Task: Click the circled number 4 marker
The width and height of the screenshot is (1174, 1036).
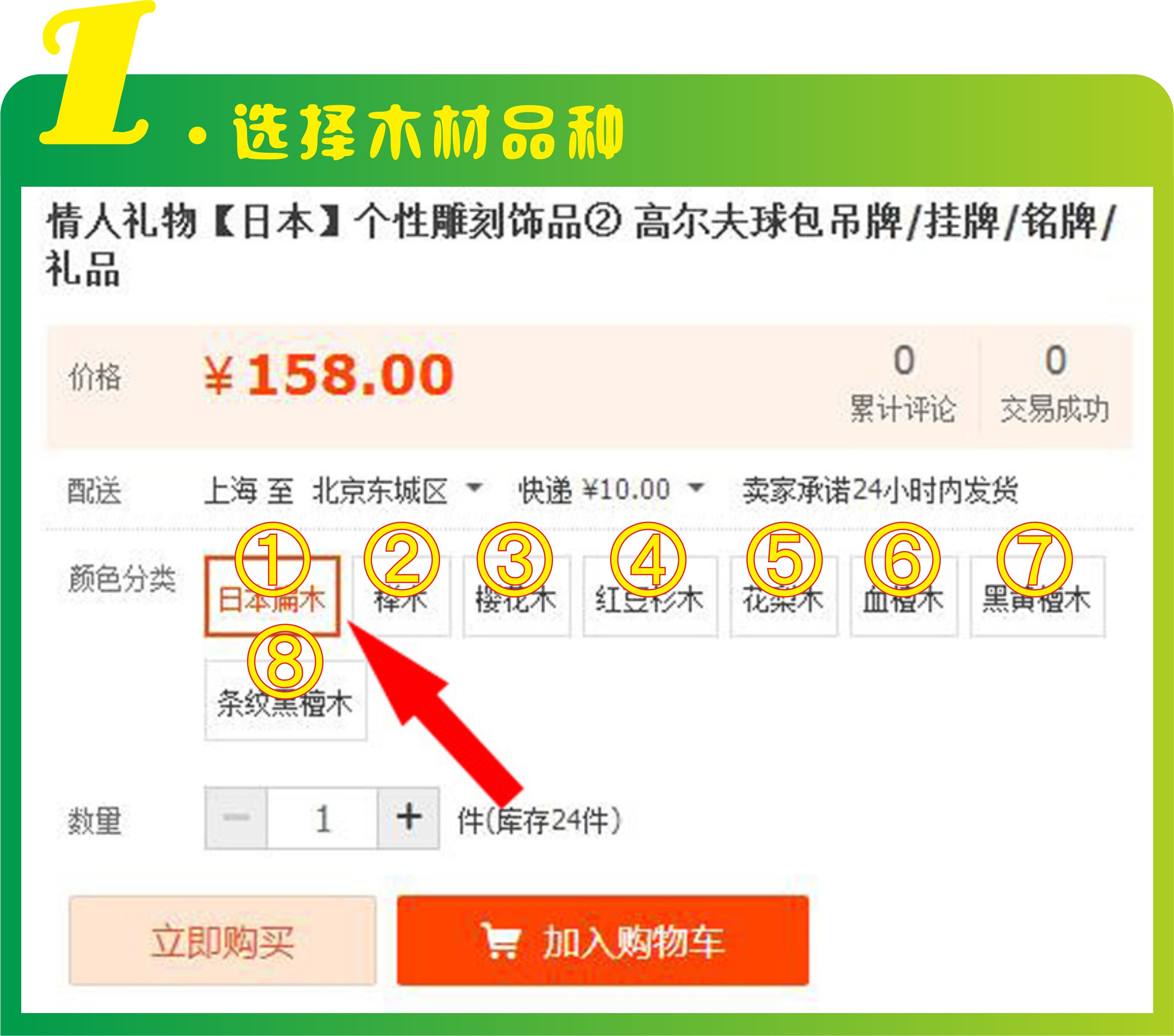Action: click(648, 560)
